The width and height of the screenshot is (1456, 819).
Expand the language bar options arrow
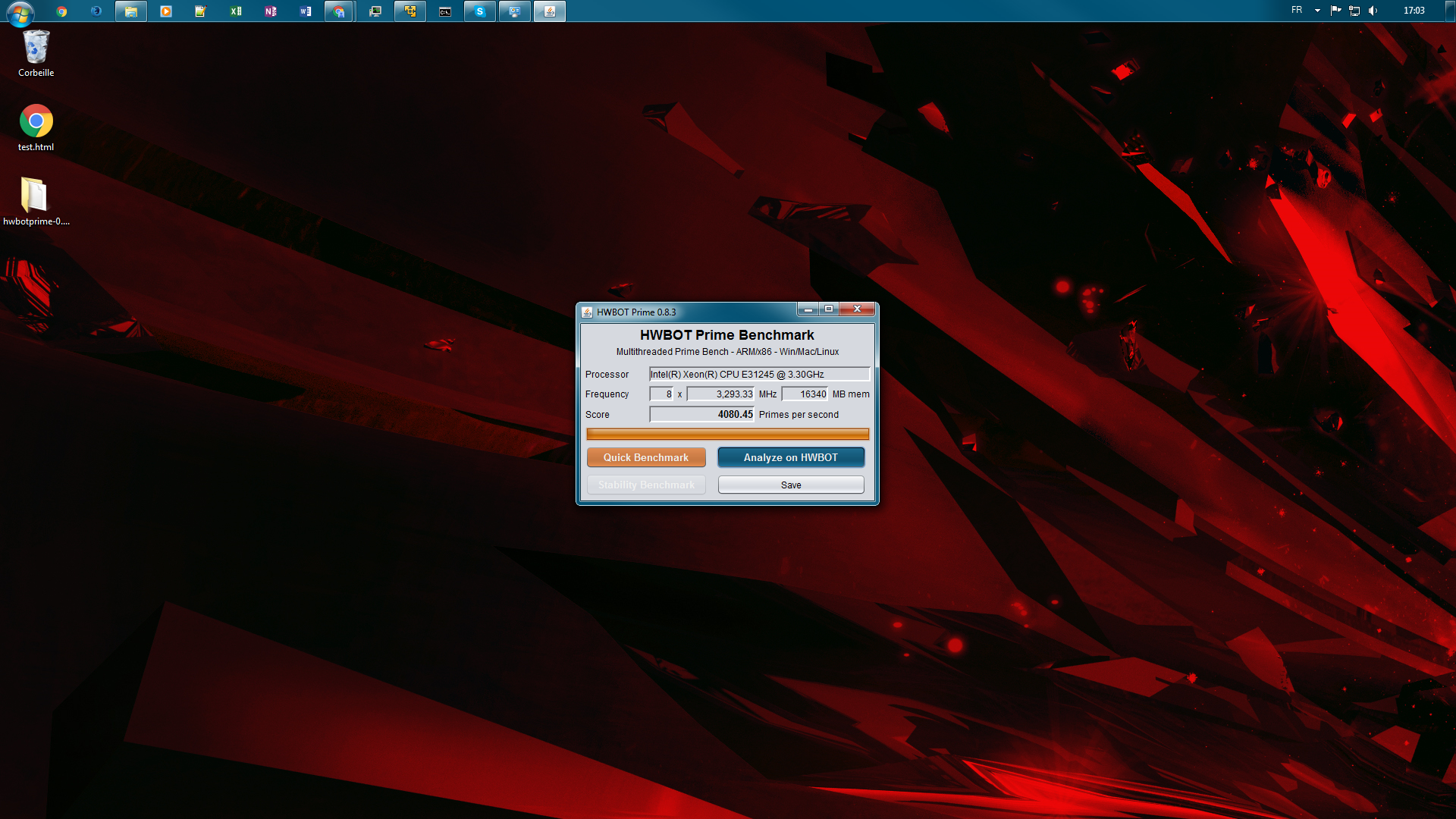tap(1317, 11)
